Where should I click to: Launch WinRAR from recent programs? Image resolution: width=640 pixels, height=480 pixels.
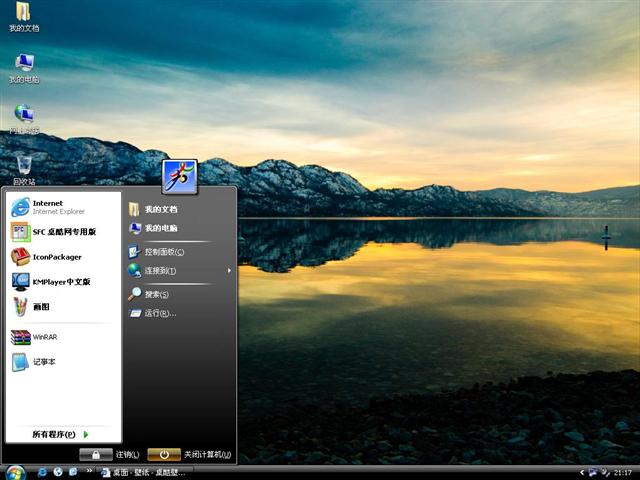pyautogui.click(x=44, y=337)
